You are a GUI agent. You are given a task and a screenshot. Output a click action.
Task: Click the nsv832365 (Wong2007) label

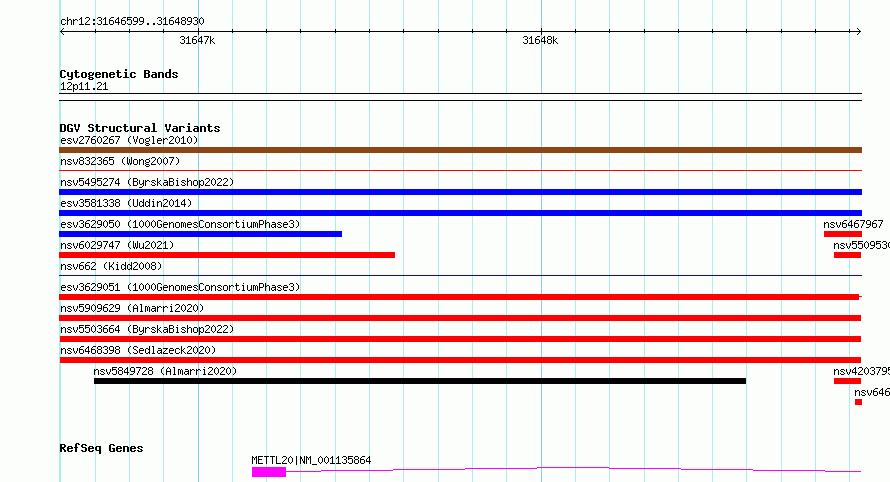pyautogui.click(x=120, y=161)
